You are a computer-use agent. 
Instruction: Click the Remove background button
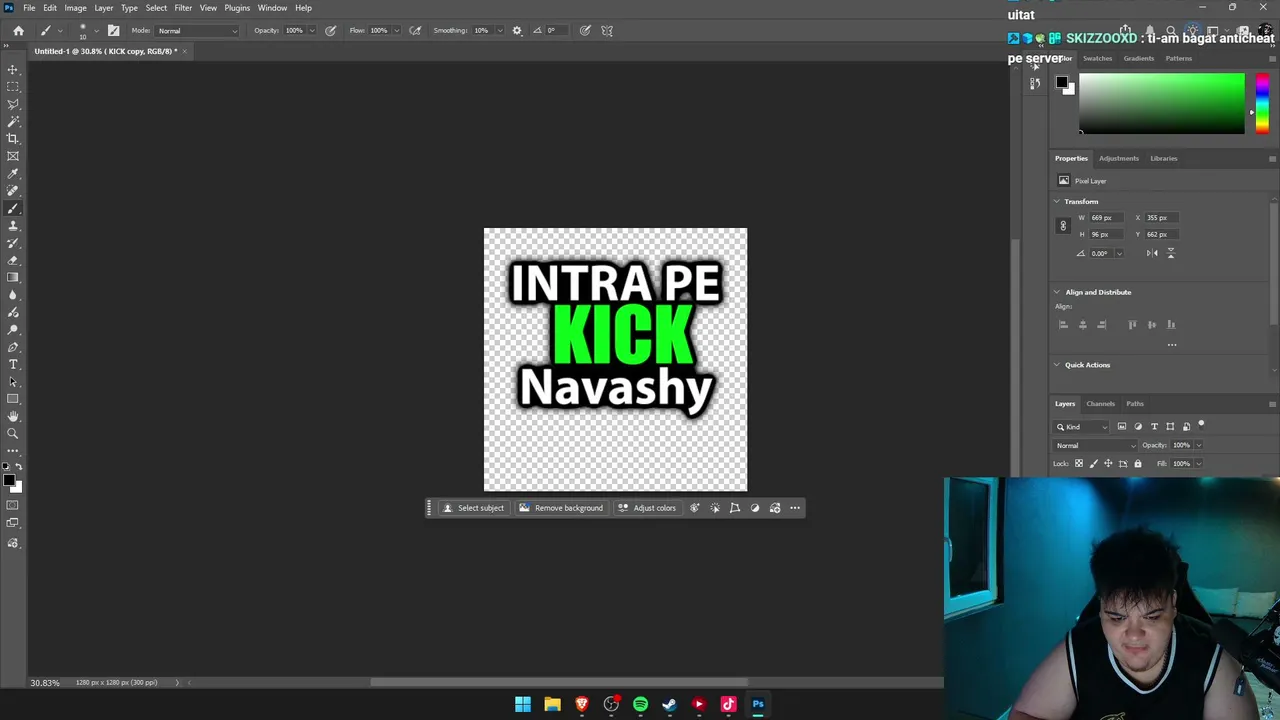[x=561, y=508]
